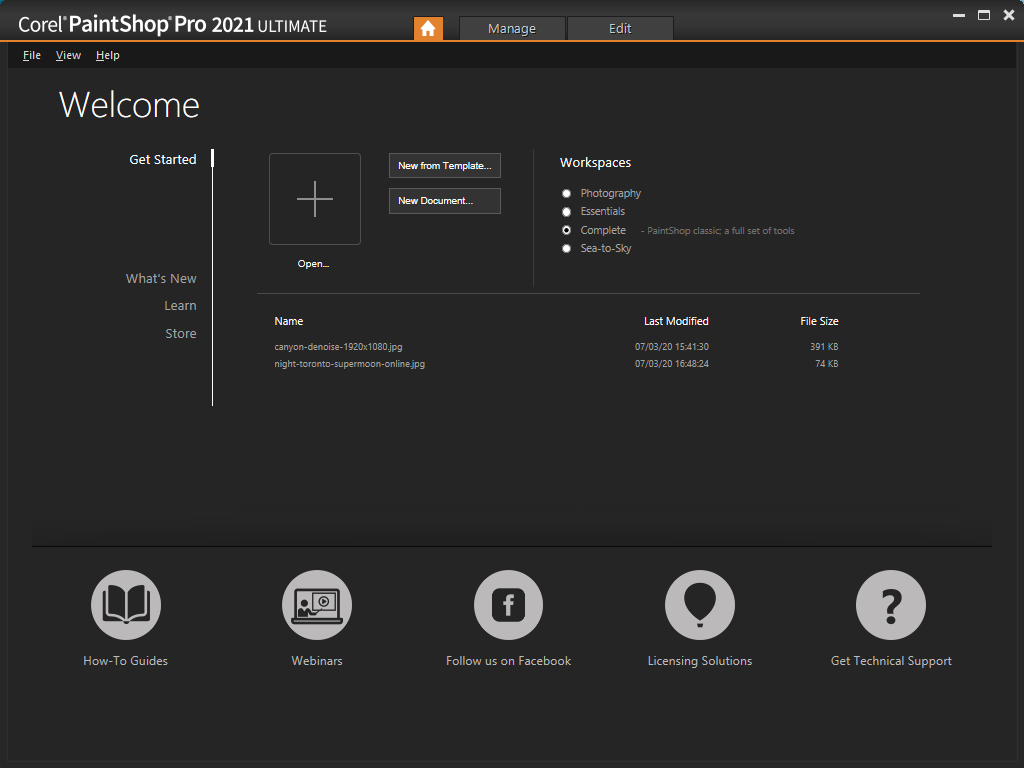Select the Complete workspace radio button
The height and width of the screenshot is (768, 1024).
(x=566, y=230)
